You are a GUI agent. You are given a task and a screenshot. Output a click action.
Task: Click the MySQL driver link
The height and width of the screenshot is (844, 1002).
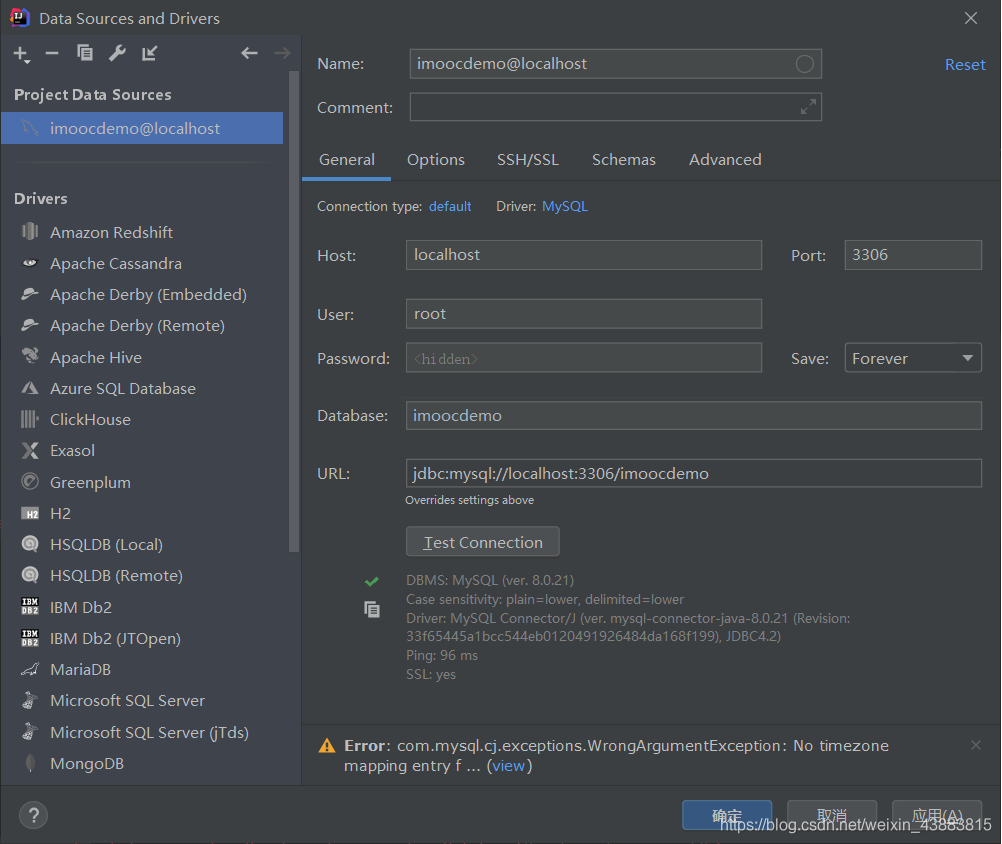(565, 206)
